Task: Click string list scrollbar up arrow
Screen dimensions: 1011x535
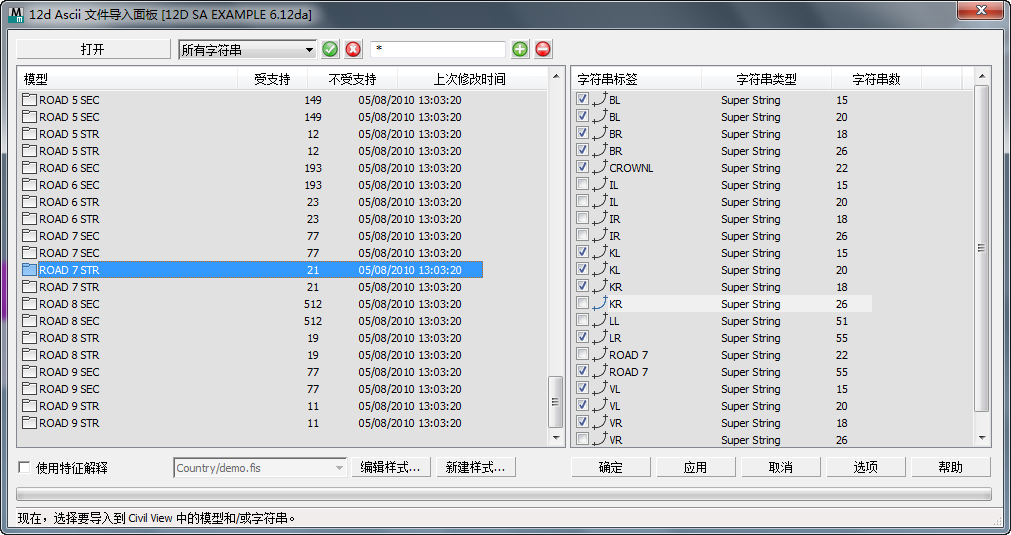Action: [x=981, y=77]
